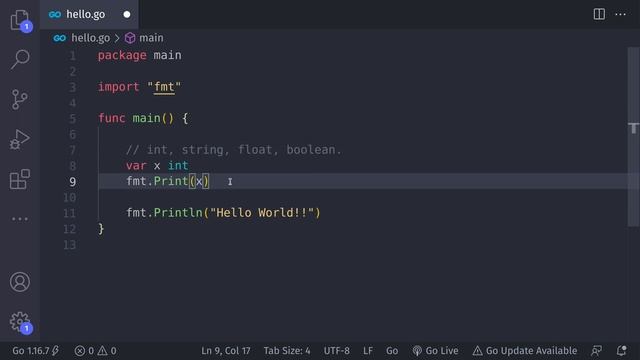This screenshot has height=360, width=640.
Task: Click line number 13 in the gutter
Action: [x=69, y=245]
